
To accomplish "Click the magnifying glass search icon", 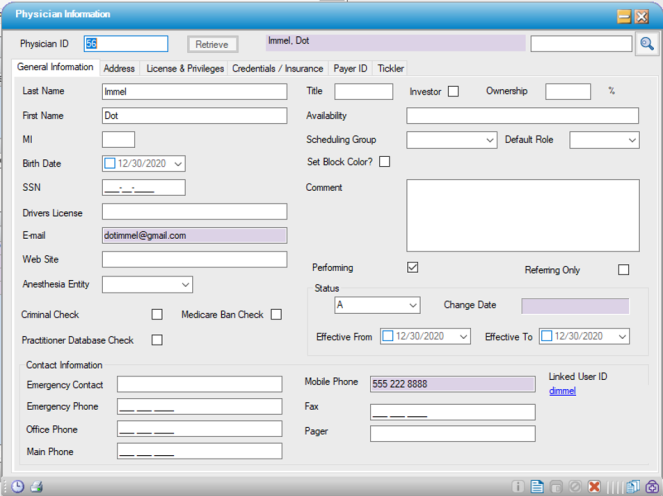I will pyautogui.click(x=647, y=44).
